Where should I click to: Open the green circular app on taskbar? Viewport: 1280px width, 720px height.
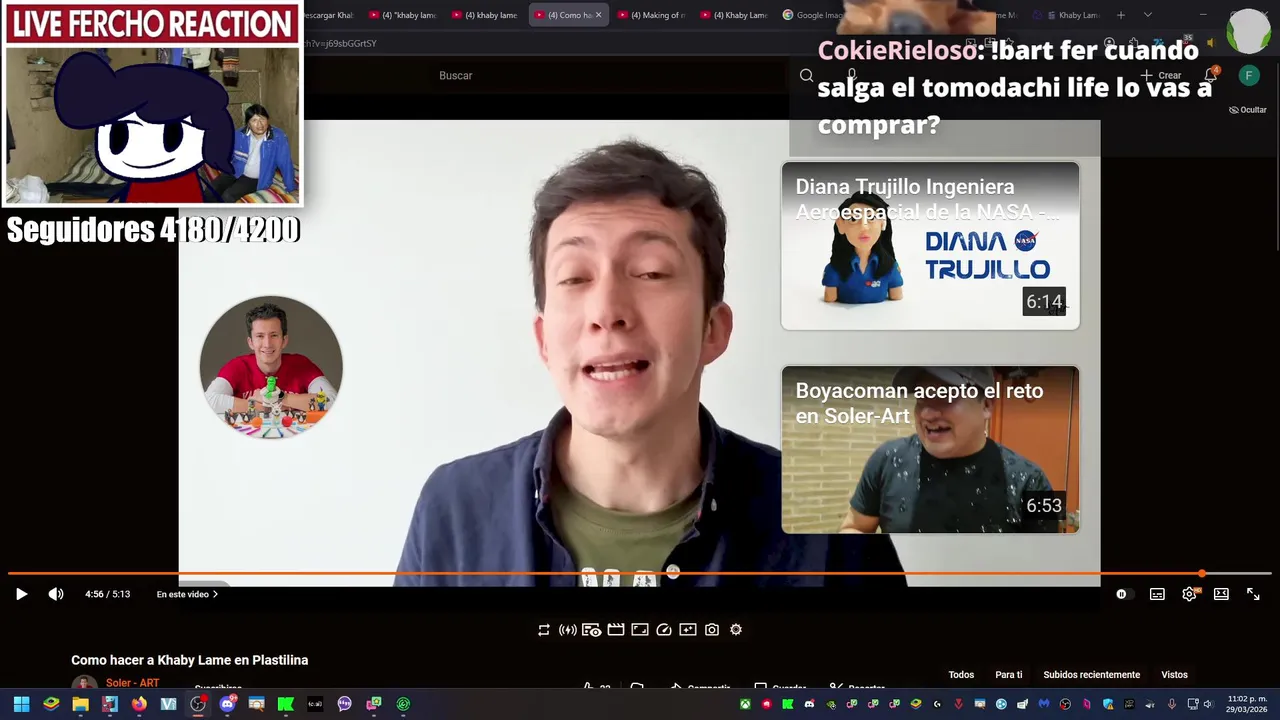tap(403, 704)
